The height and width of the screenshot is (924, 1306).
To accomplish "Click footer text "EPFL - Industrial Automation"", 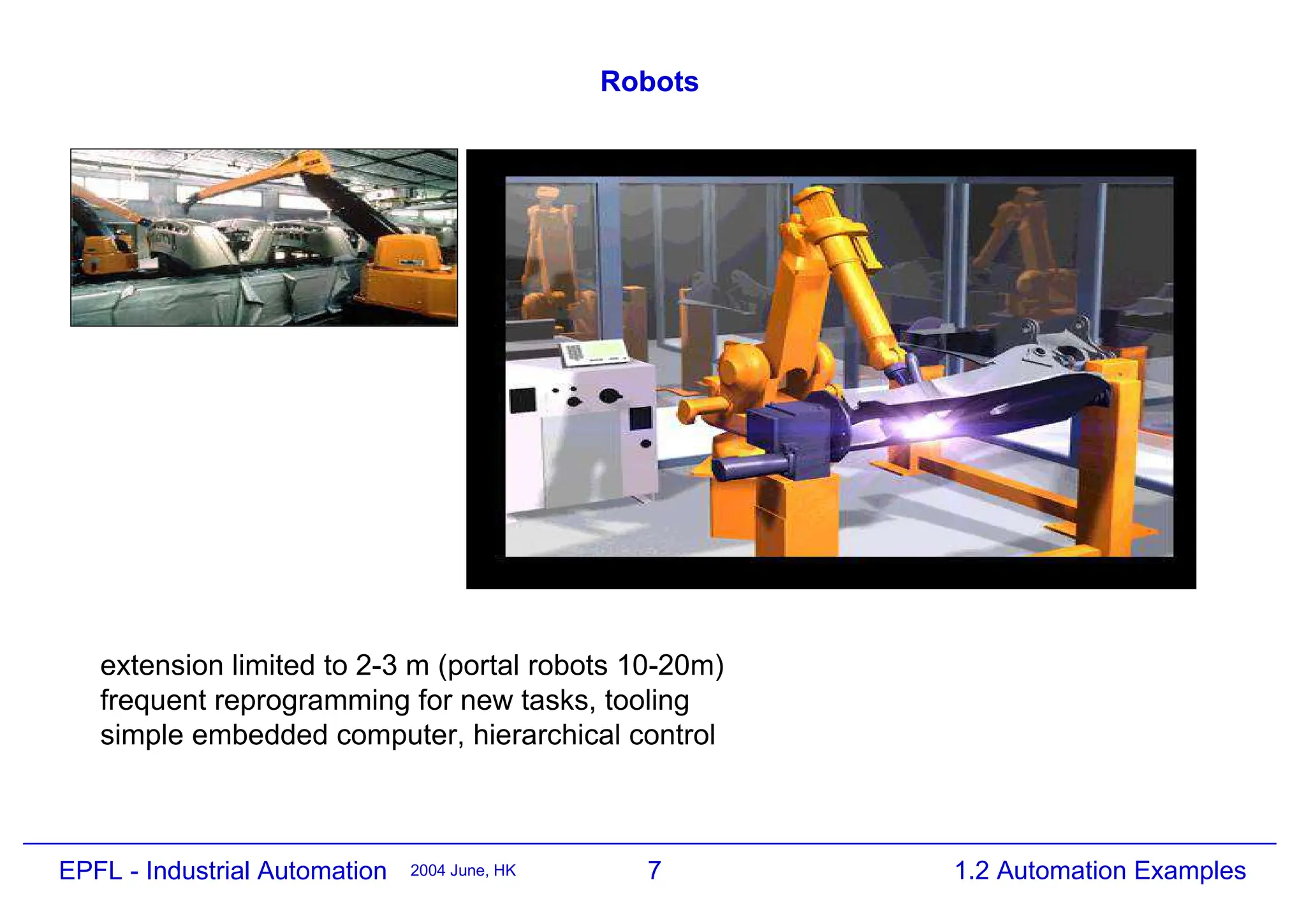I will click(x=223, y=870).
